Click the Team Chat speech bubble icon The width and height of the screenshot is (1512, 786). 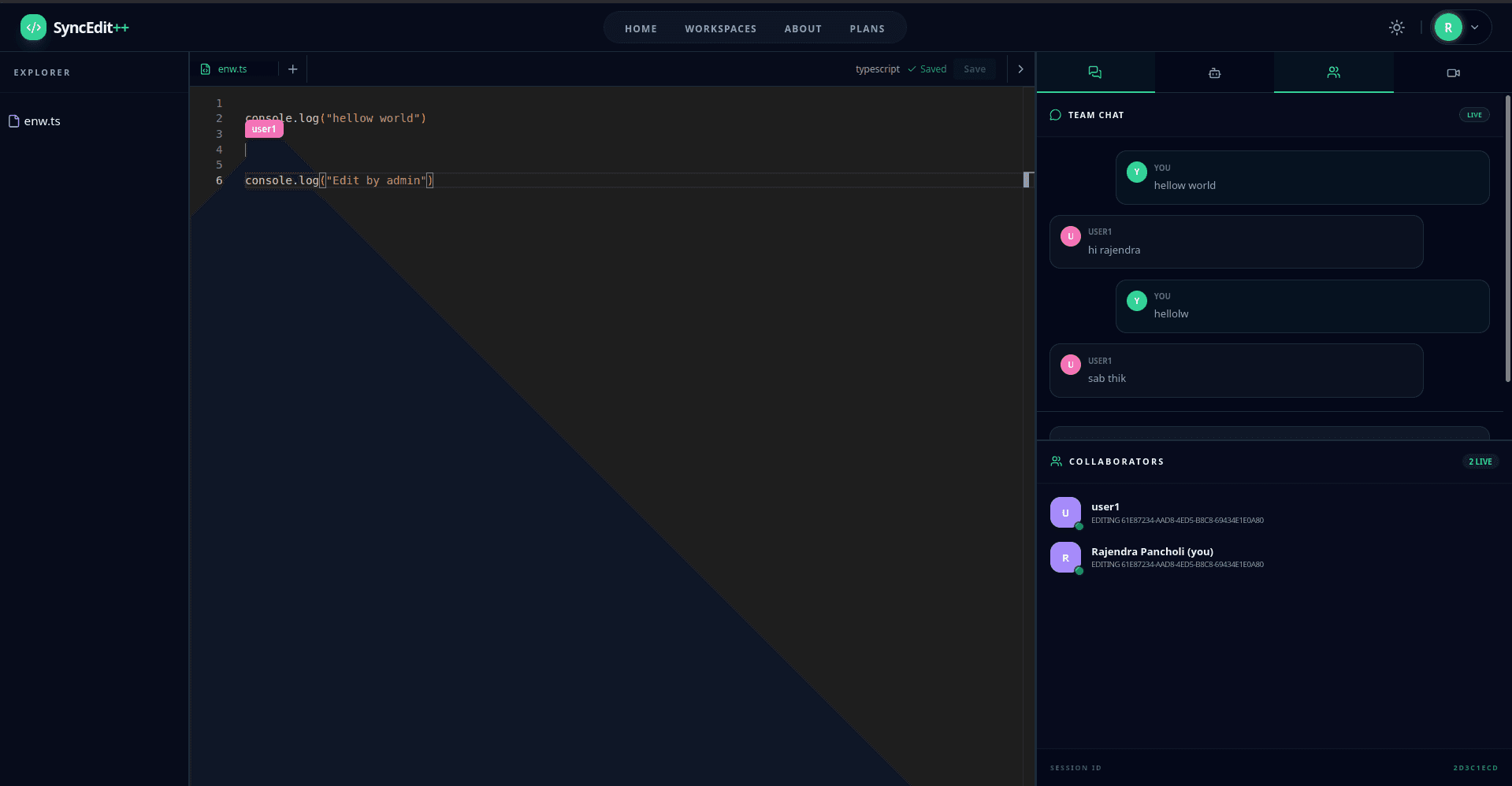click(x=1056, y=115)
